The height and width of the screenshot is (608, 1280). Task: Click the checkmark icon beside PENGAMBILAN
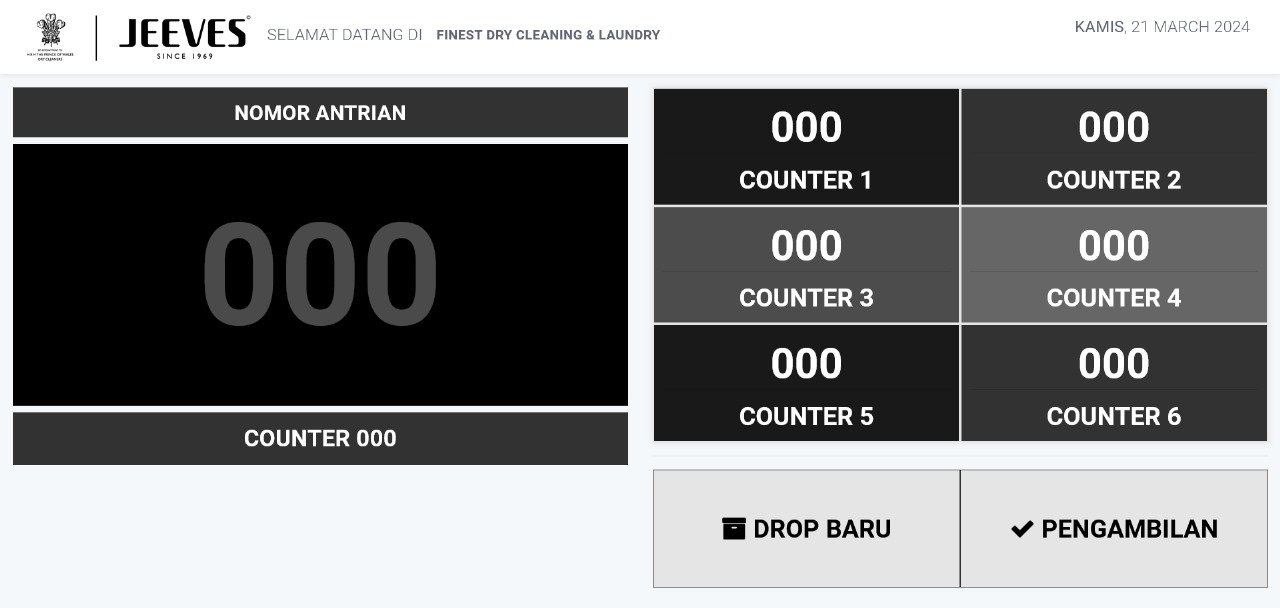click(x=1021, y=529)
